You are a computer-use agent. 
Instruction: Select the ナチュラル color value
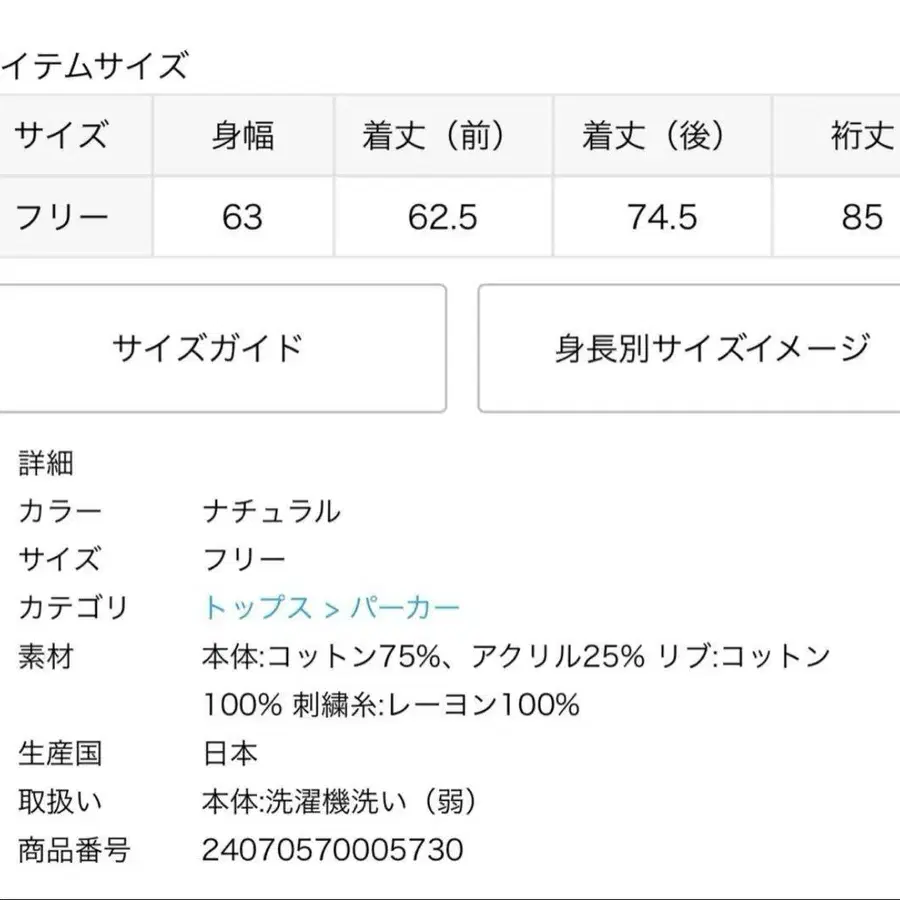coord(272,512)
